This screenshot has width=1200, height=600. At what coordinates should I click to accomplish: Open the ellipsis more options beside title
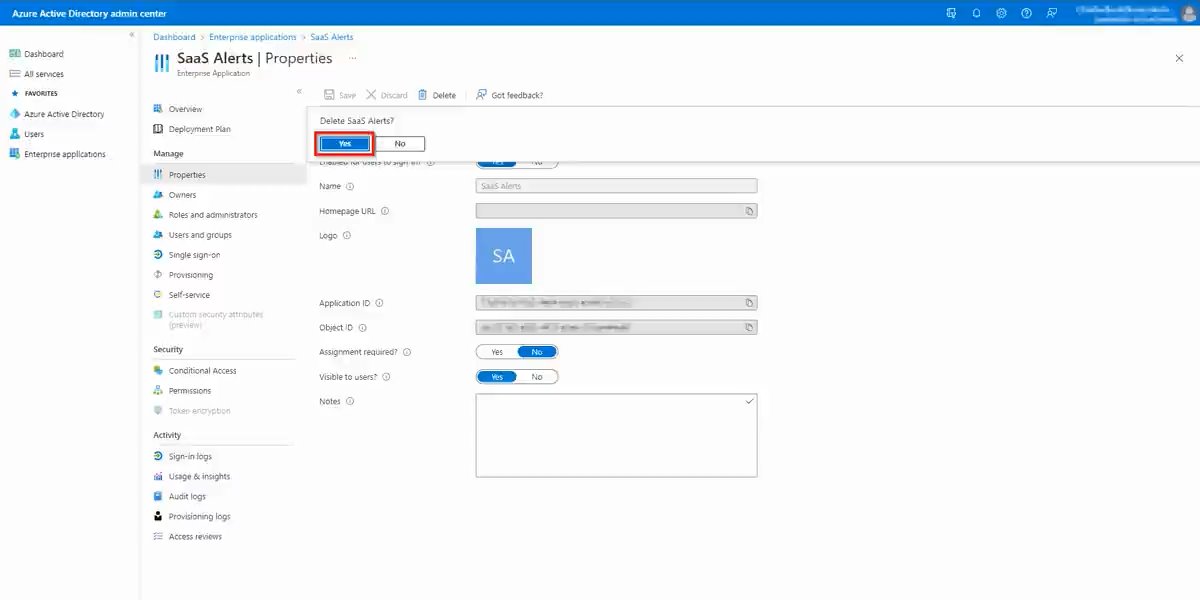coord(352,59)
